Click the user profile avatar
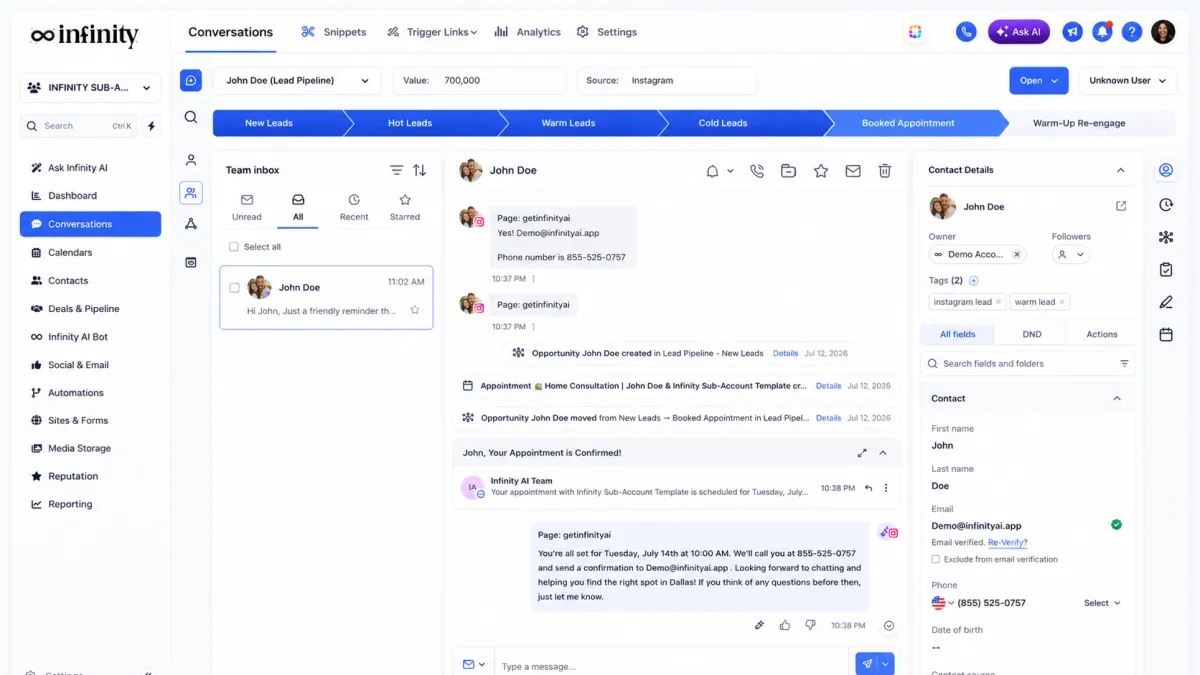 1163,32
